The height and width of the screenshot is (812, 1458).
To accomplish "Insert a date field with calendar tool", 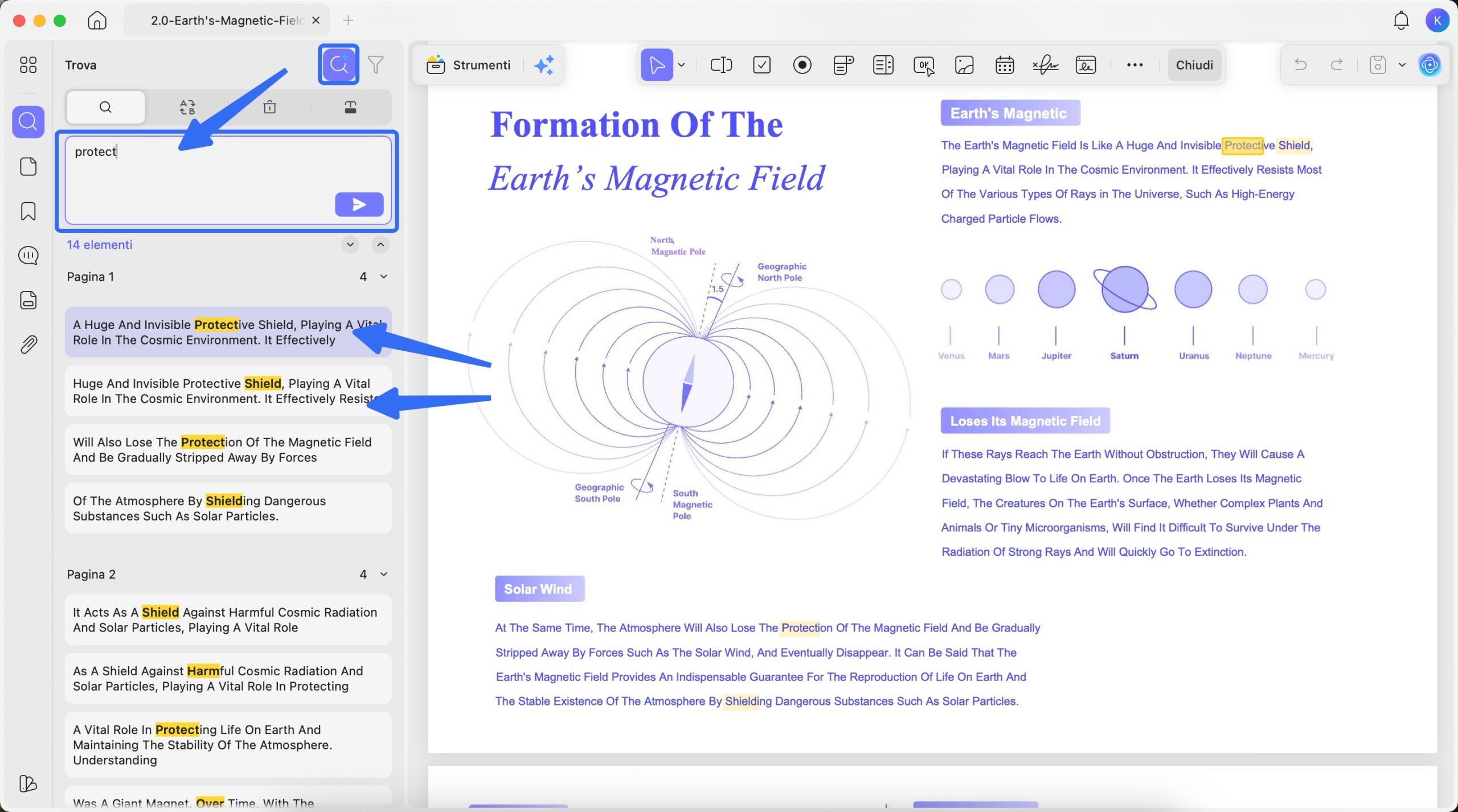I will coord(1004,65).
